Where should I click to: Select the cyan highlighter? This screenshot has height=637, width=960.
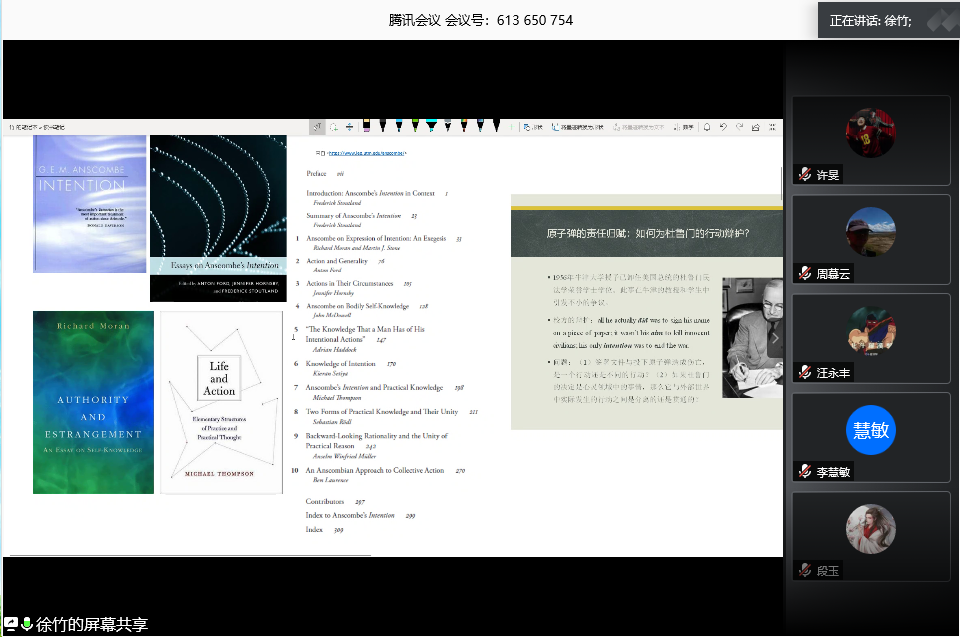(x=432, y=126)
